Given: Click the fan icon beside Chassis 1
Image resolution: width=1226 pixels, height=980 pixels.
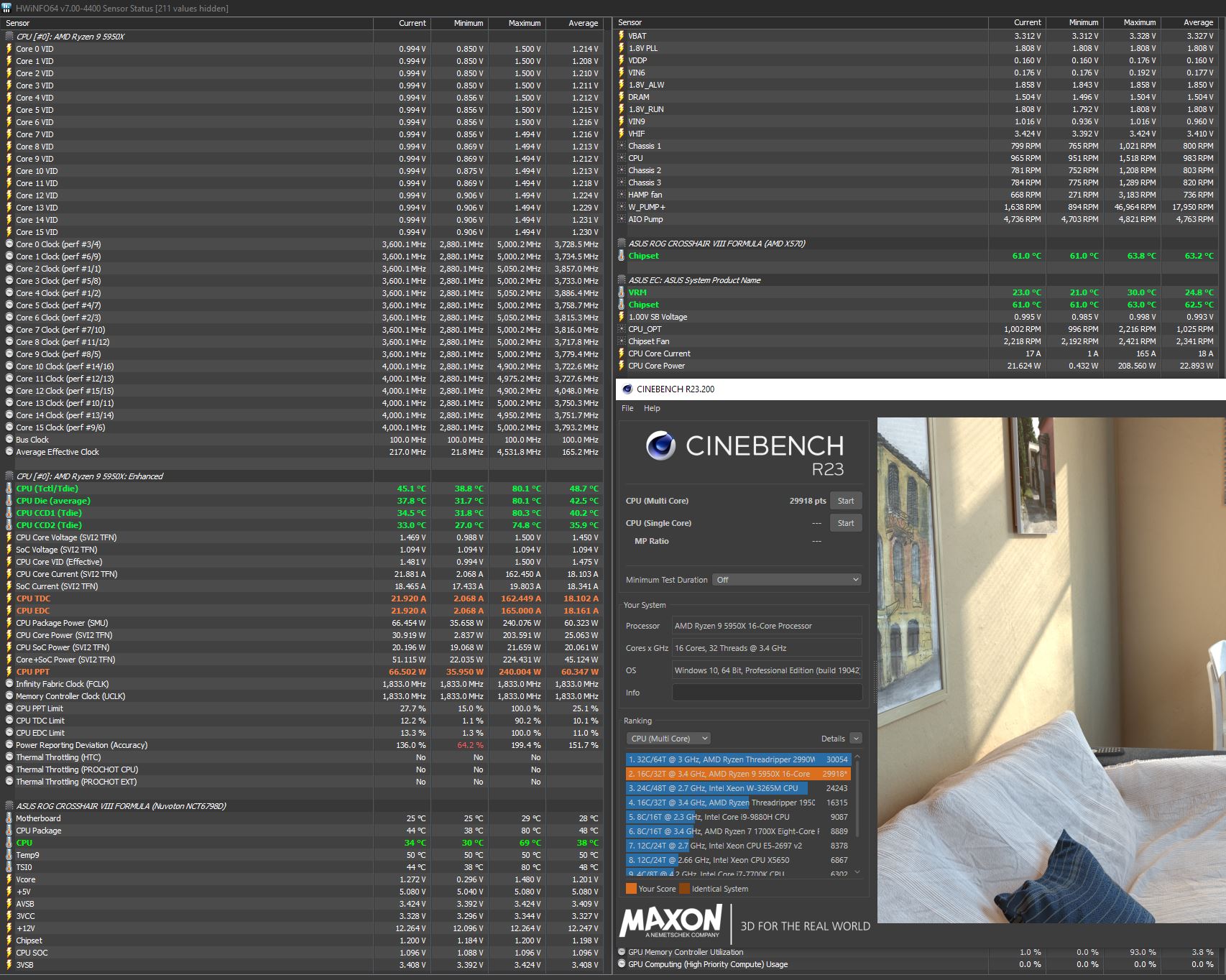Looking at the screenshot, I should 622,146.
